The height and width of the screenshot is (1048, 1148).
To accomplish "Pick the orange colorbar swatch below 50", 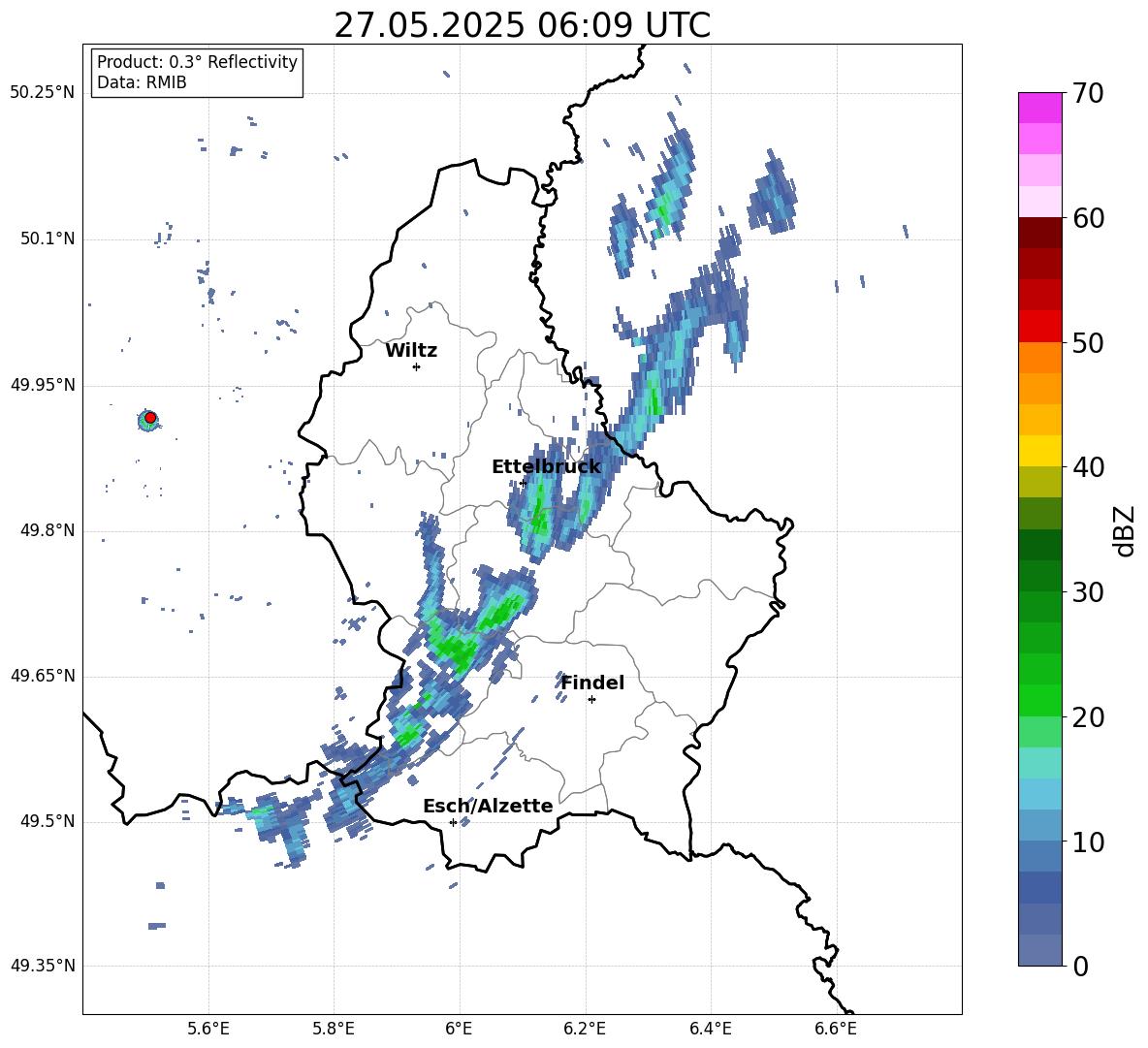I will coord(1040,358).
